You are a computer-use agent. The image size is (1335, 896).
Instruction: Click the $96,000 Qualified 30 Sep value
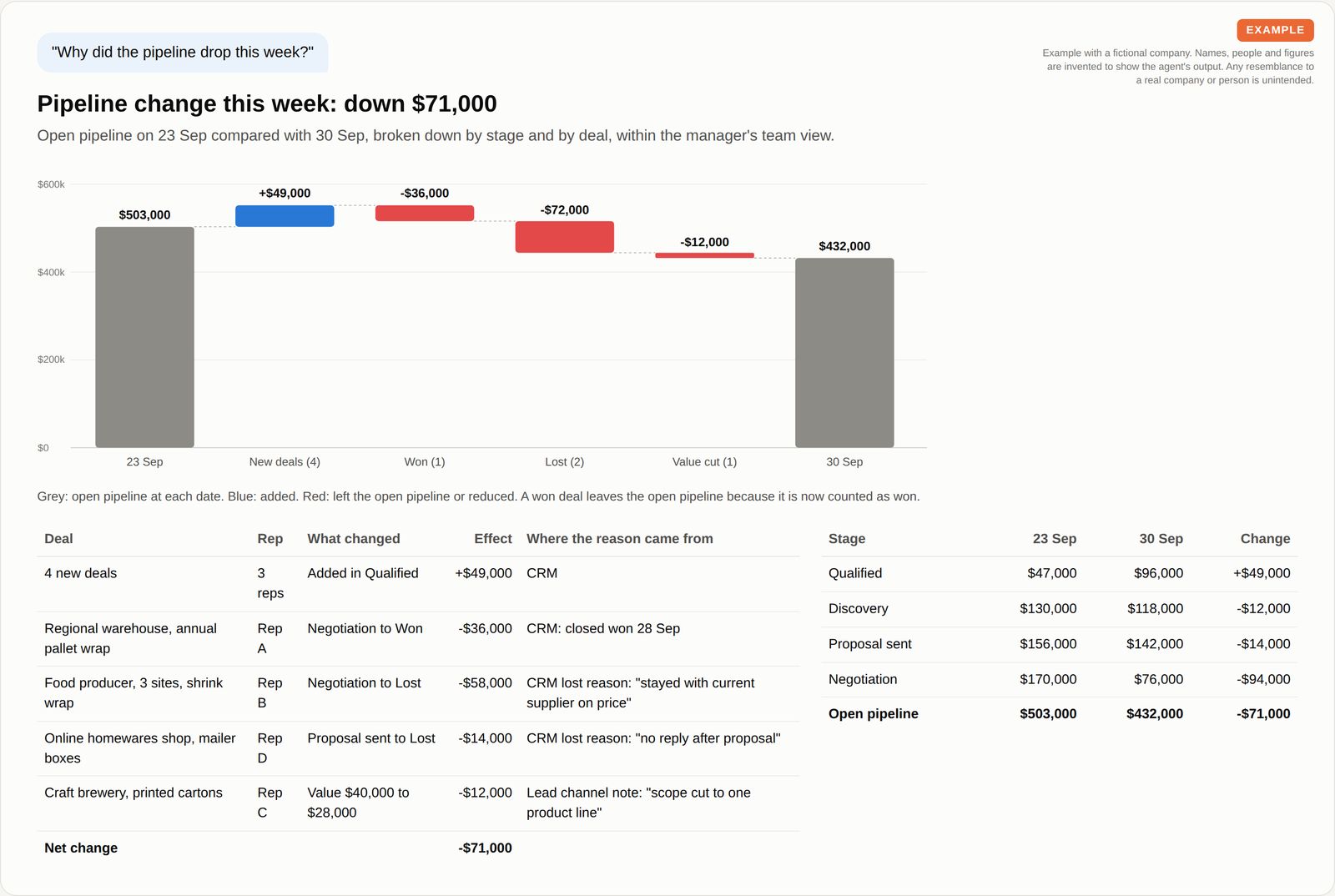pyautogui.click(x=1158, y=574)
